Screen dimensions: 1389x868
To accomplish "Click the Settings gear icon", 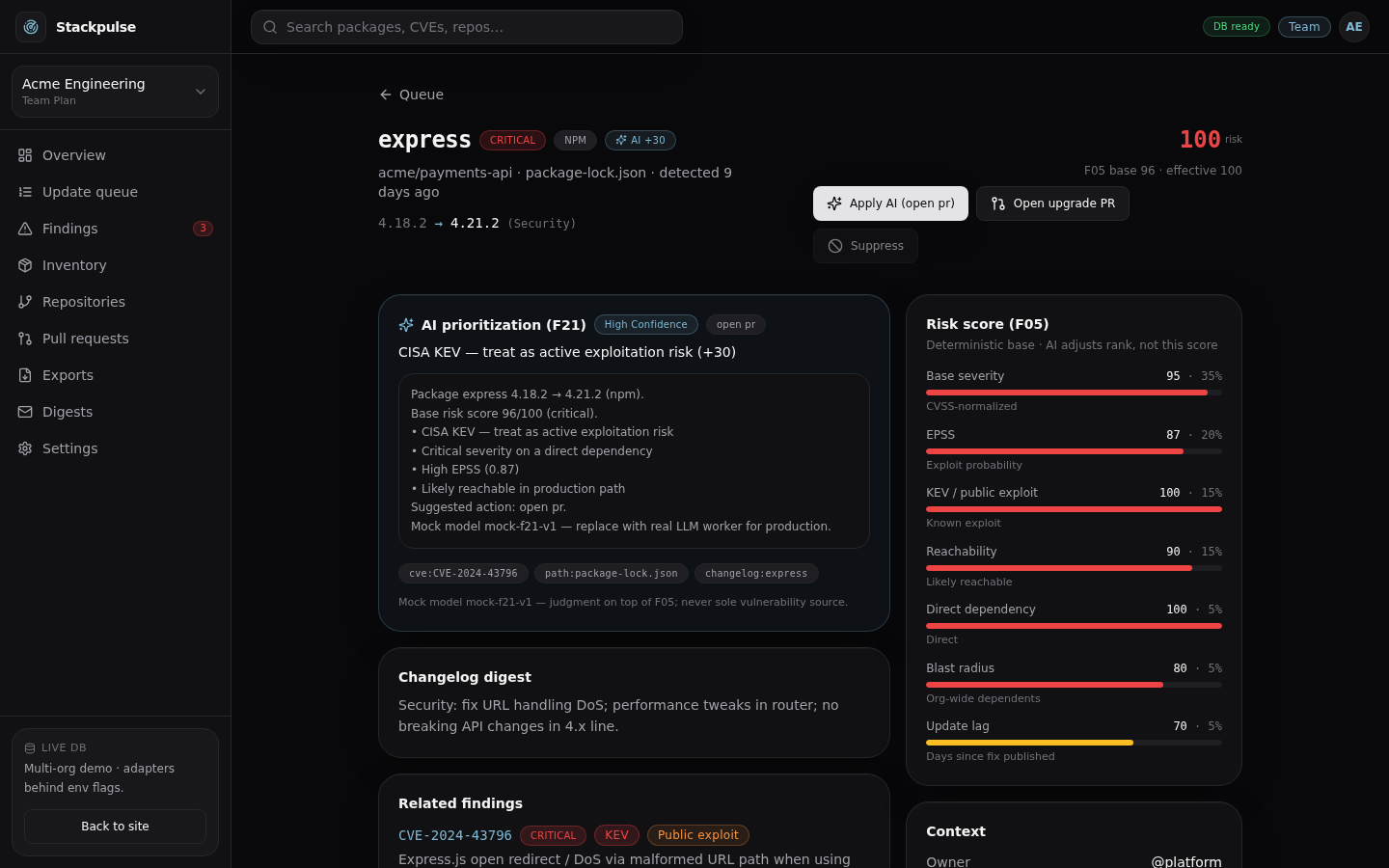I will point(25,448).
